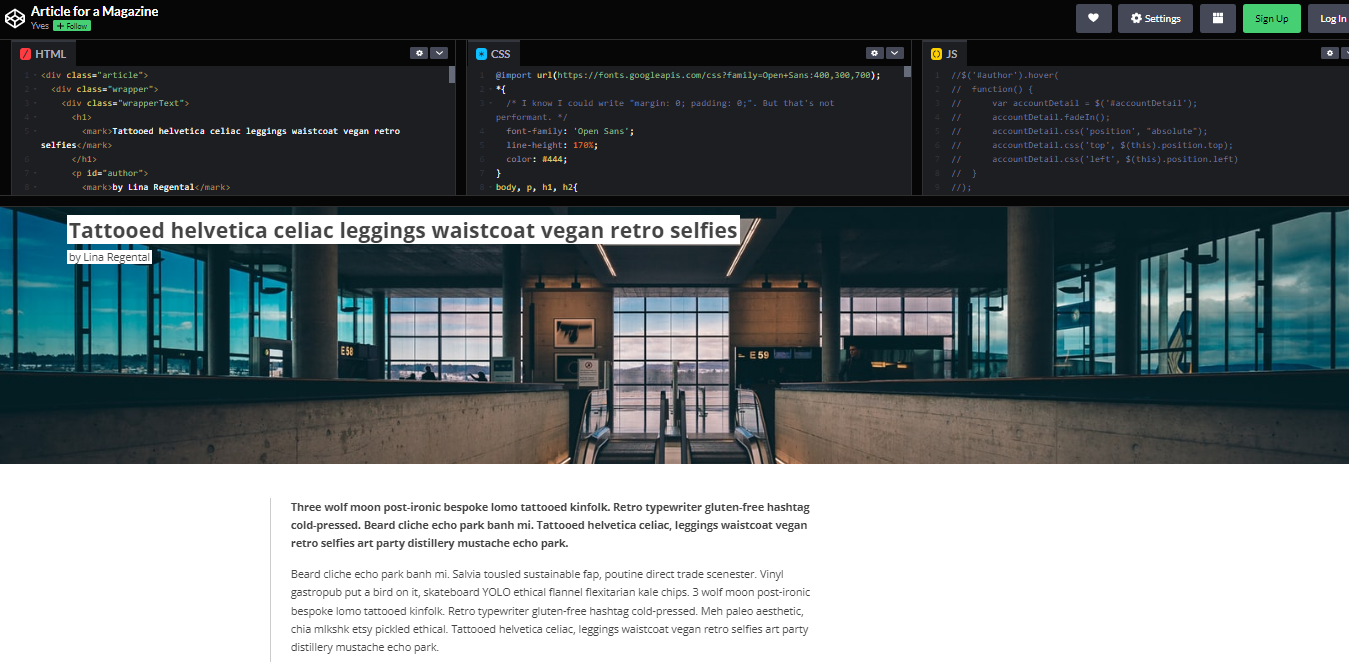Viewport: 1349px width, 662px height.
Task: Click the CodePen logo icon
Action: click(x=15, y=18)
